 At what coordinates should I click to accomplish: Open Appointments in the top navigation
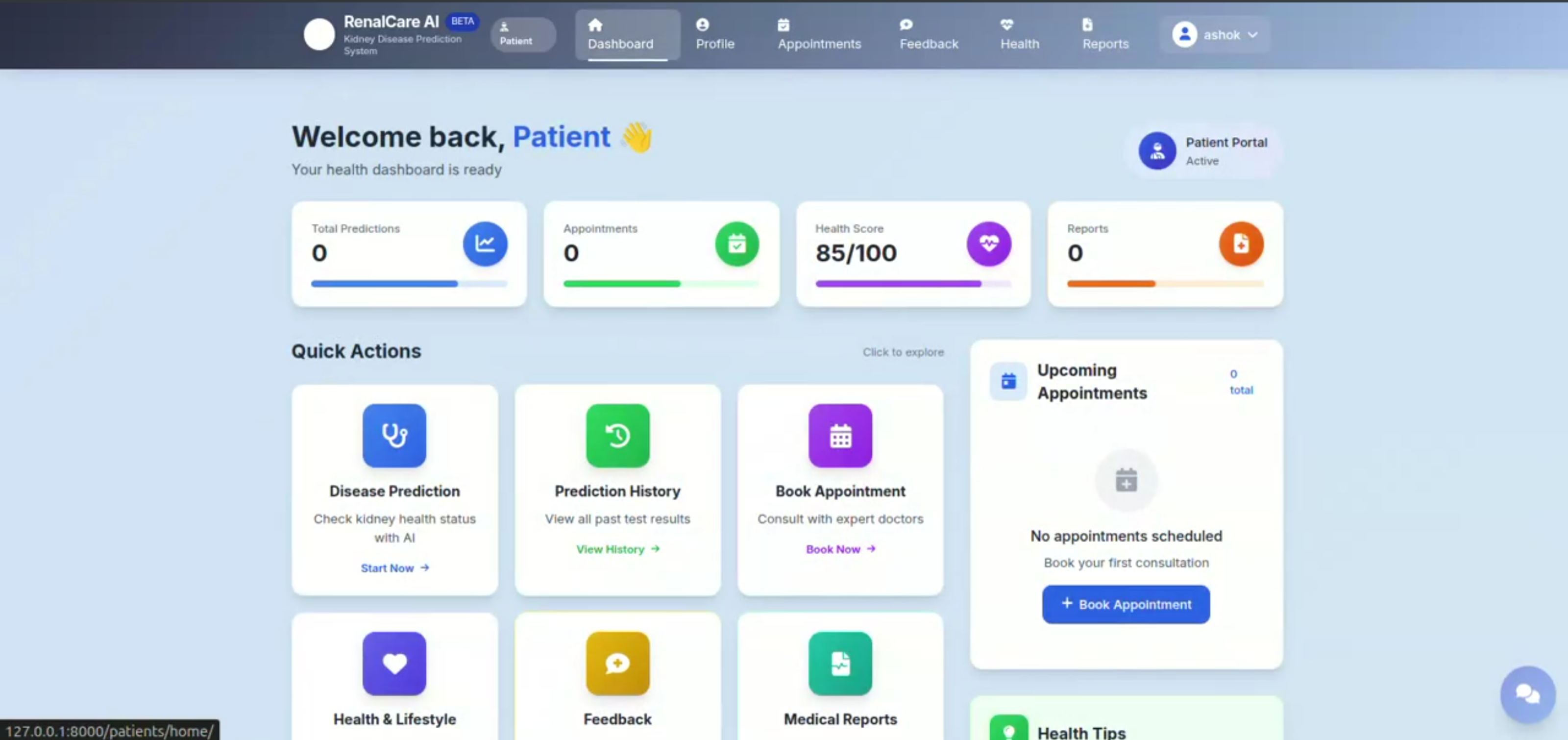point(819,34)
